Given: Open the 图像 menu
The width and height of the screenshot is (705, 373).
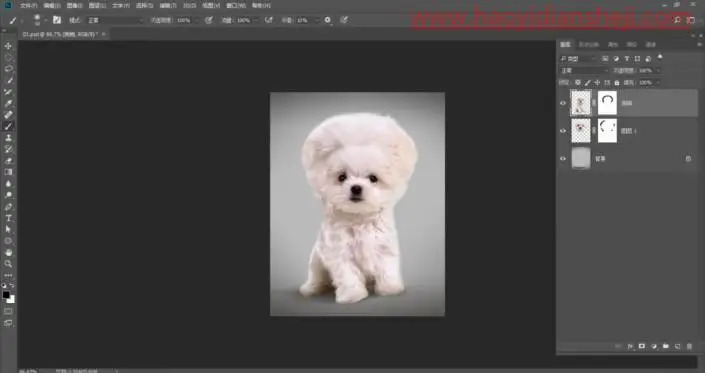Looking at the screenshot, I should click(75, 6).
